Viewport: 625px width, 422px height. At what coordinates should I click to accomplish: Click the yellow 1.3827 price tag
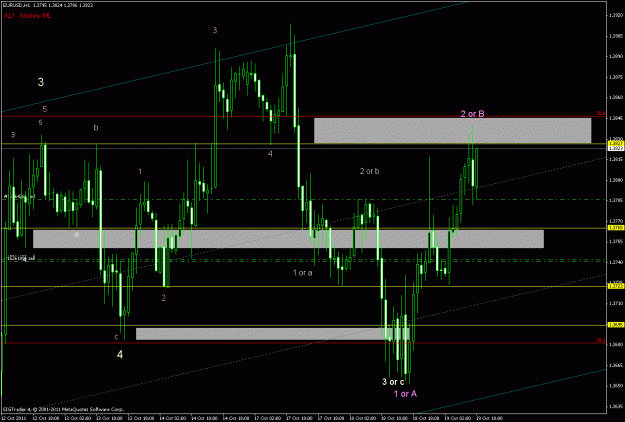coord(616,143)
